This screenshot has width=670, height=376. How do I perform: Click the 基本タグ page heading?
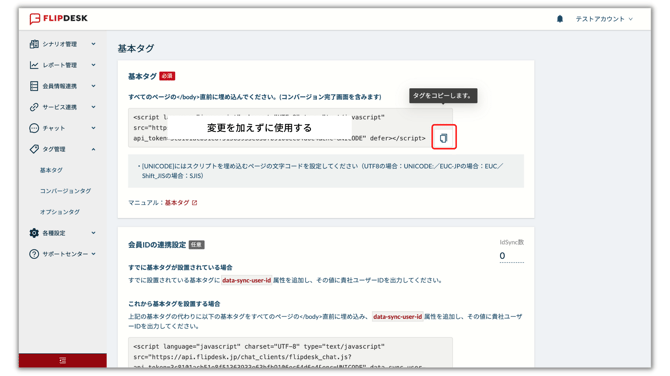coord(135,48)
